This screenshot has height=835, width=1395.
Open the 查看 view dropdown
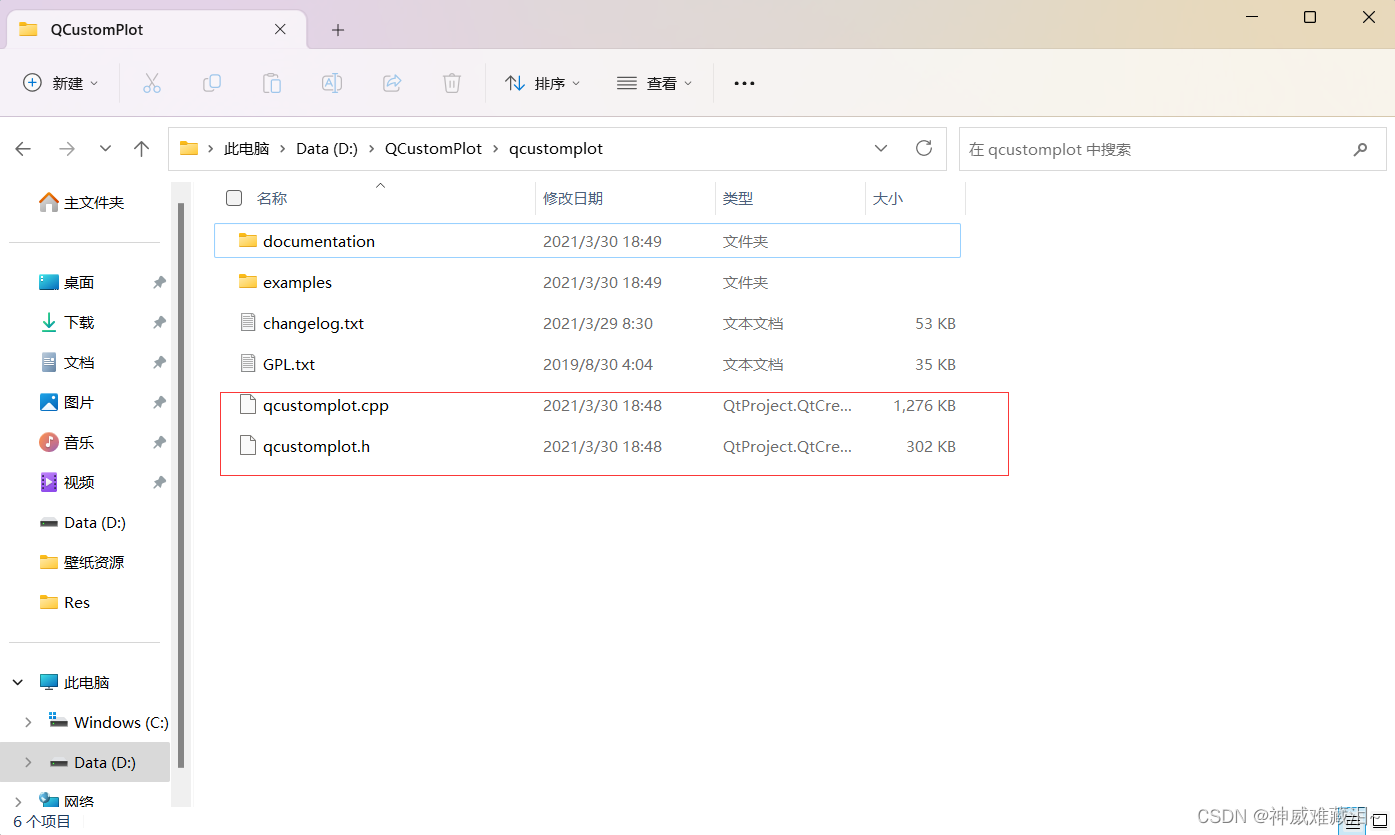(x=655, y=83)
